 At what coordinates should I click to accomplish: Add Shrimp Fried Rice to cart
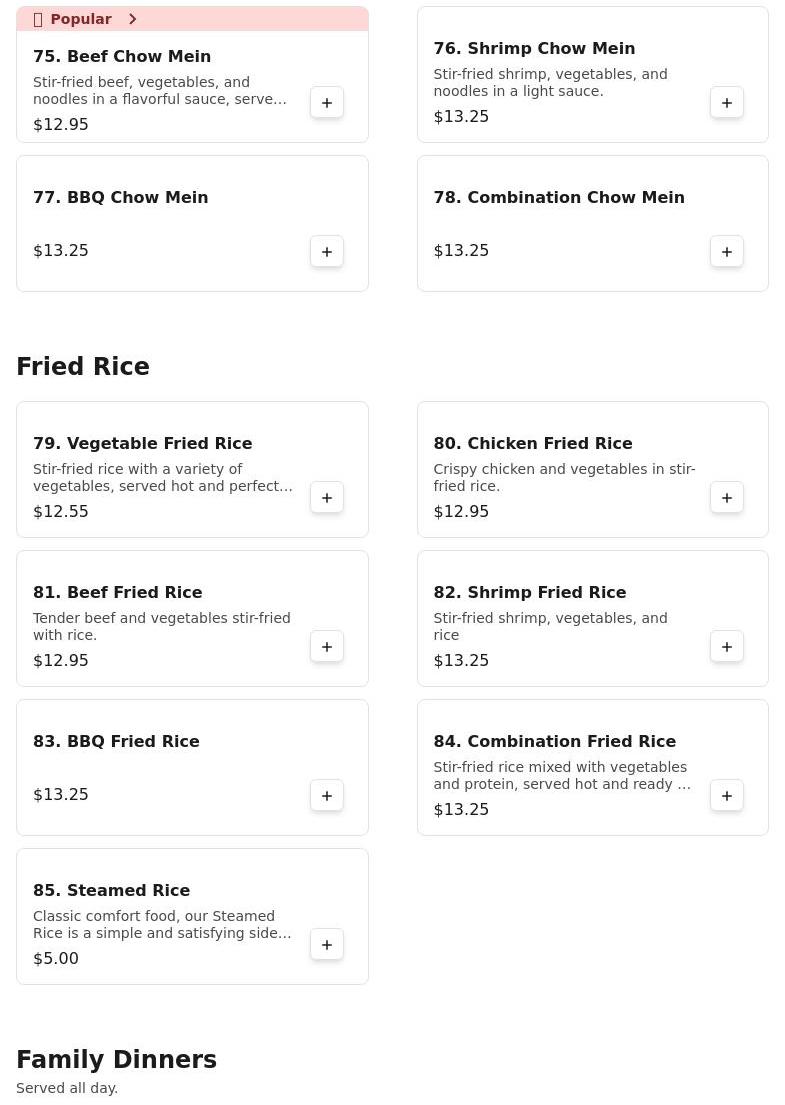(727, 647)
